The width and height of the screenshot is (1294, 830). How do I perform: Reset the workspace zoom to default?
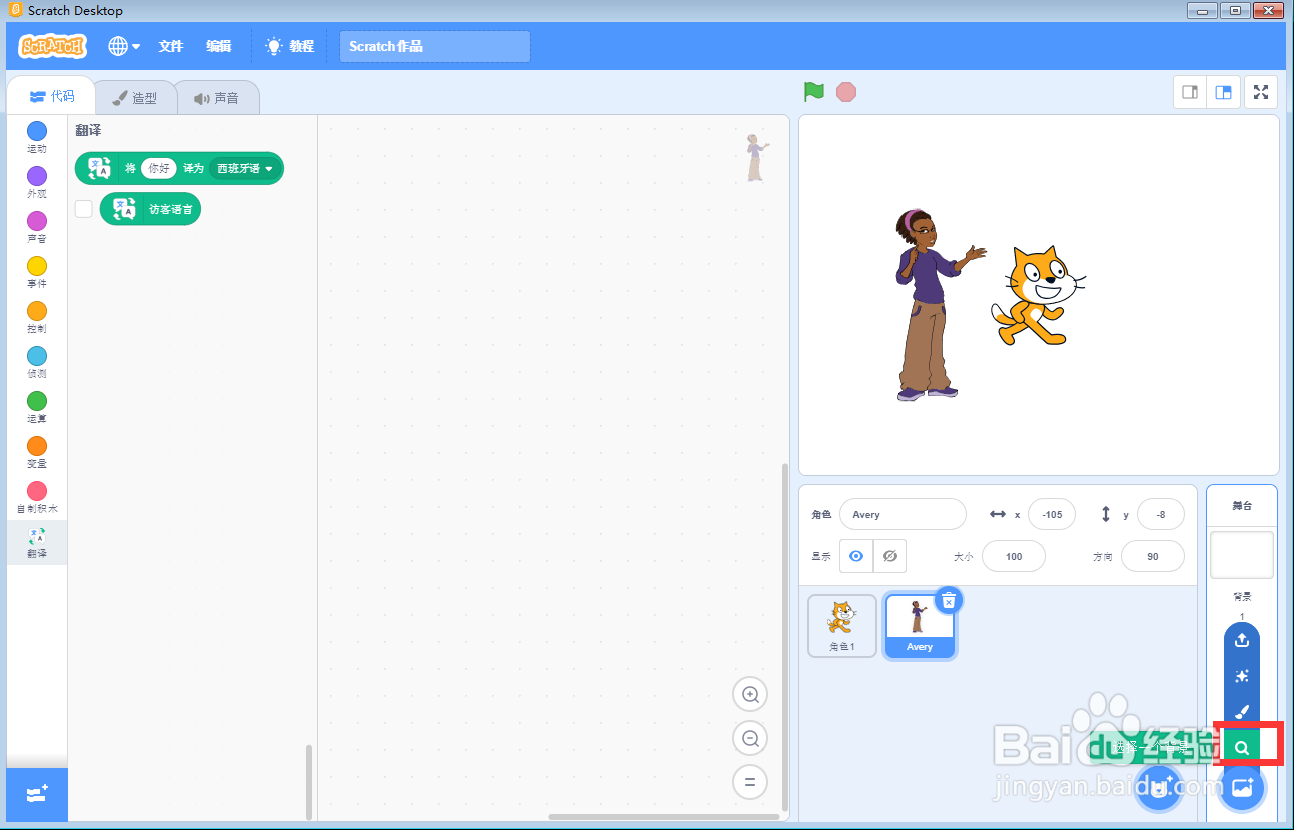(750, 782)
